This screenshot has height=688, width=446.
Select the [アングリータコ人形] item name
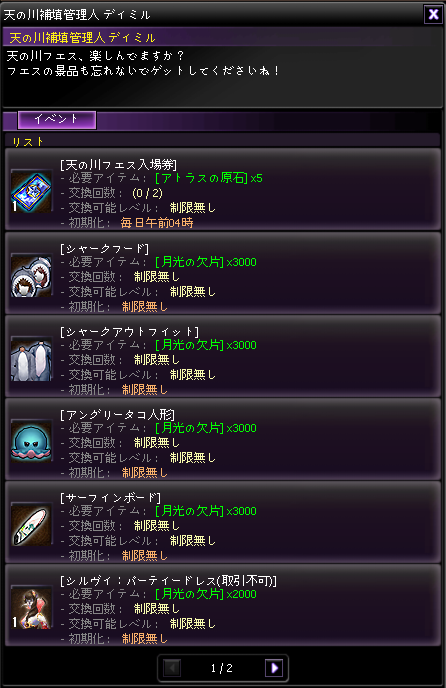(118, 414)
